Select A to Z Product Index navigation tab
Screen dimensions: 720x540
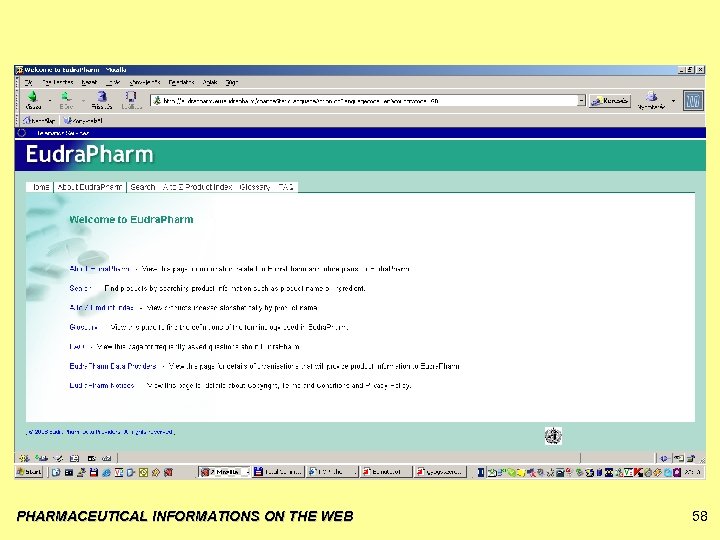click(197, 187)
